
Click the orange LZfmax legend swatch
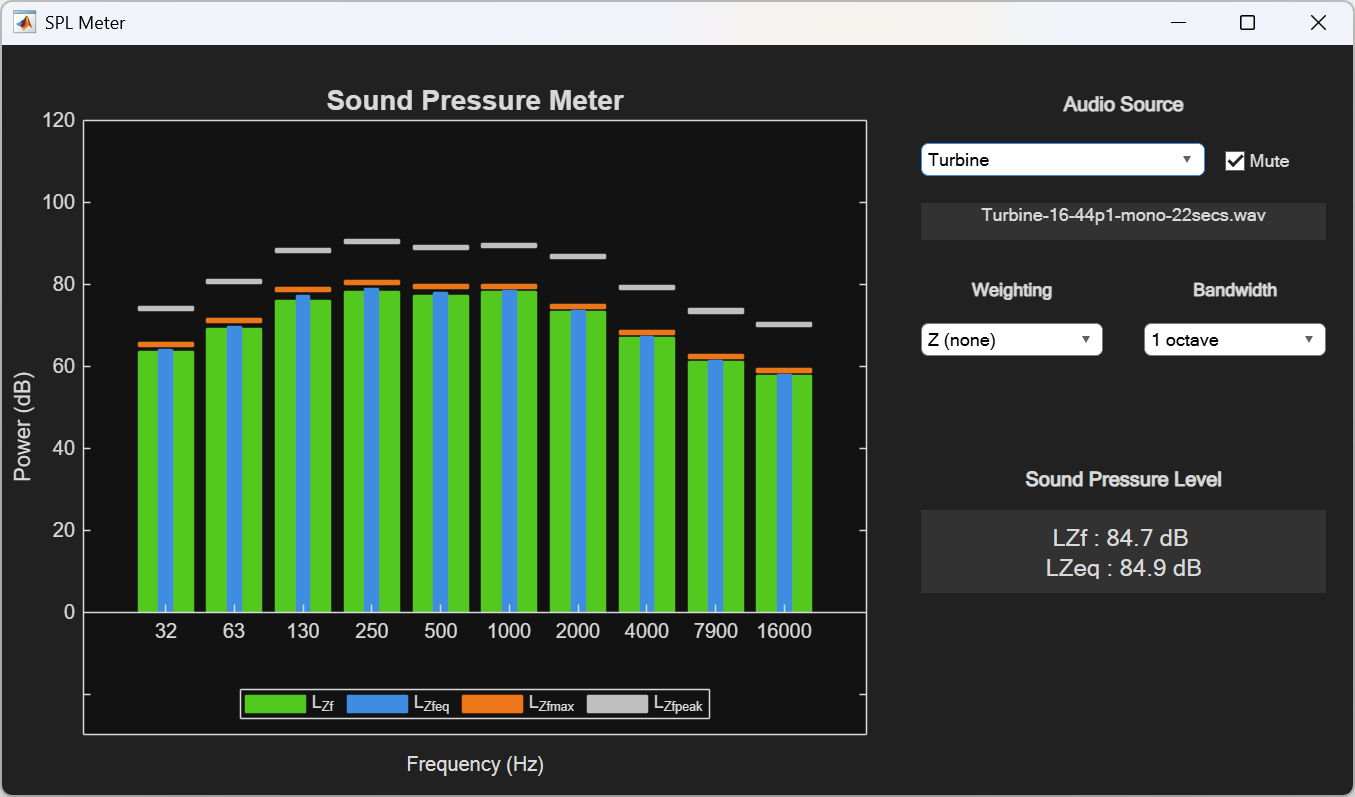(x=493, y=704)
